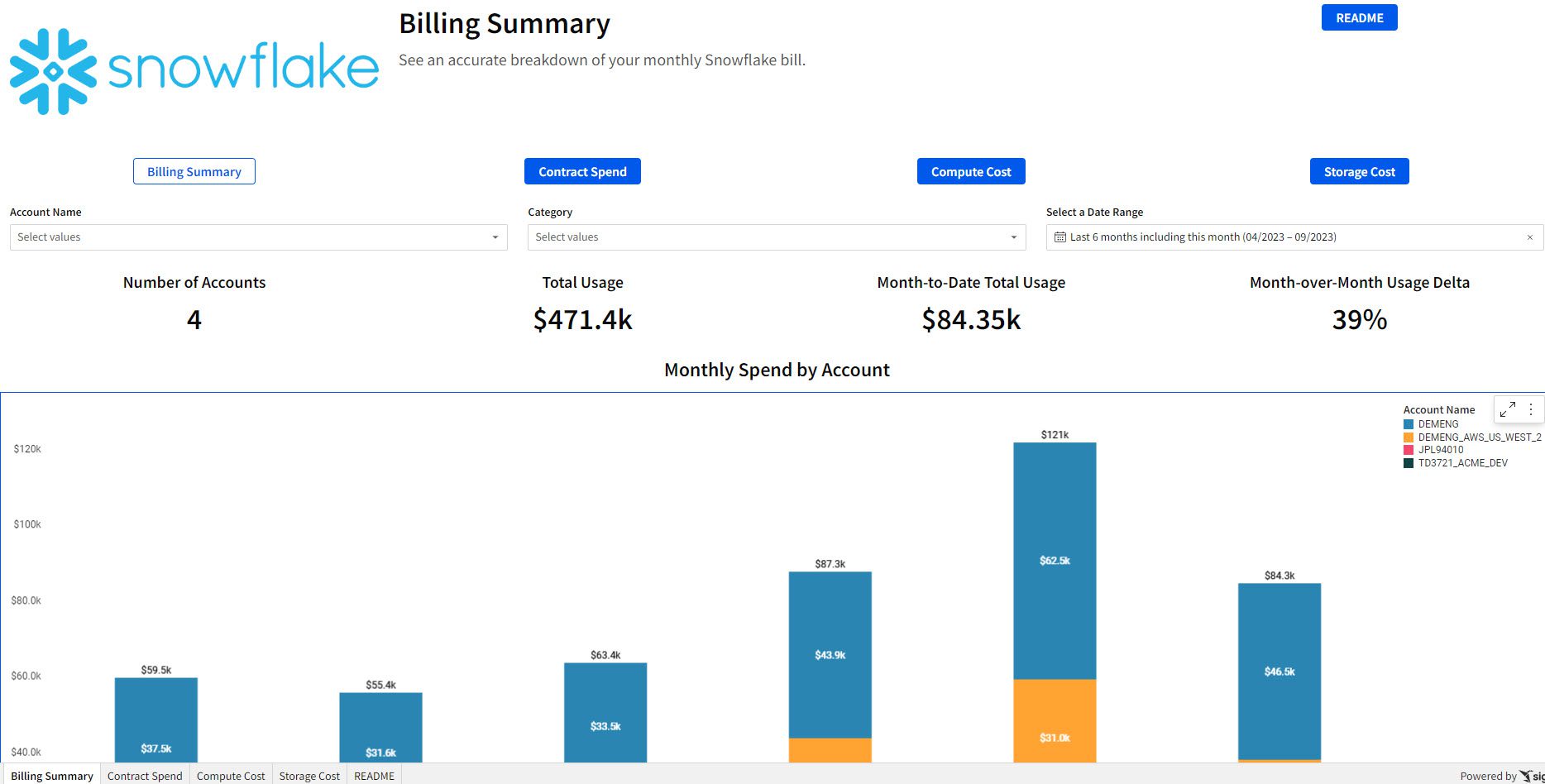Click the TD3721_ACME_DEV dark legend swatch
This screenshot has width=1545, height=784.
tap(1409, 463)
